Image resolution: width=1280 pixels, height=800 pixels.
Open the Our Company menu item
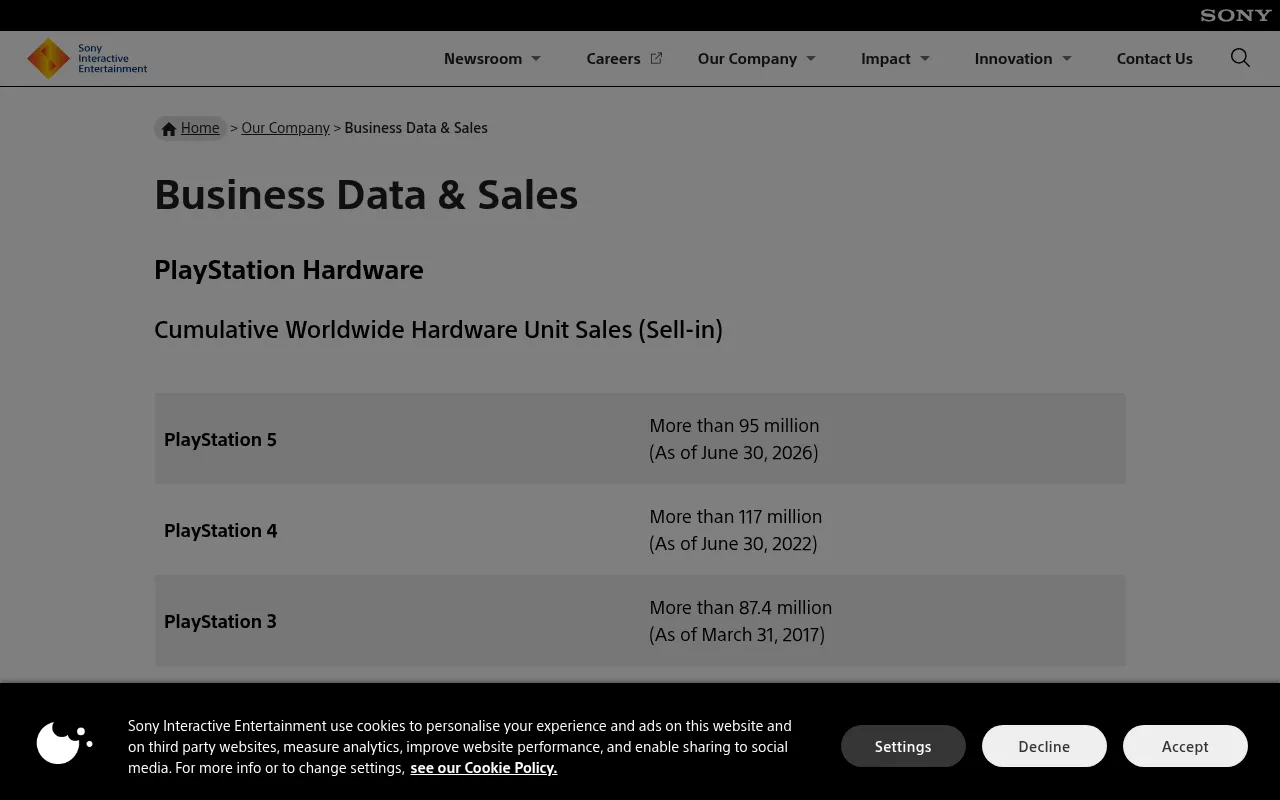coord(747,58)
